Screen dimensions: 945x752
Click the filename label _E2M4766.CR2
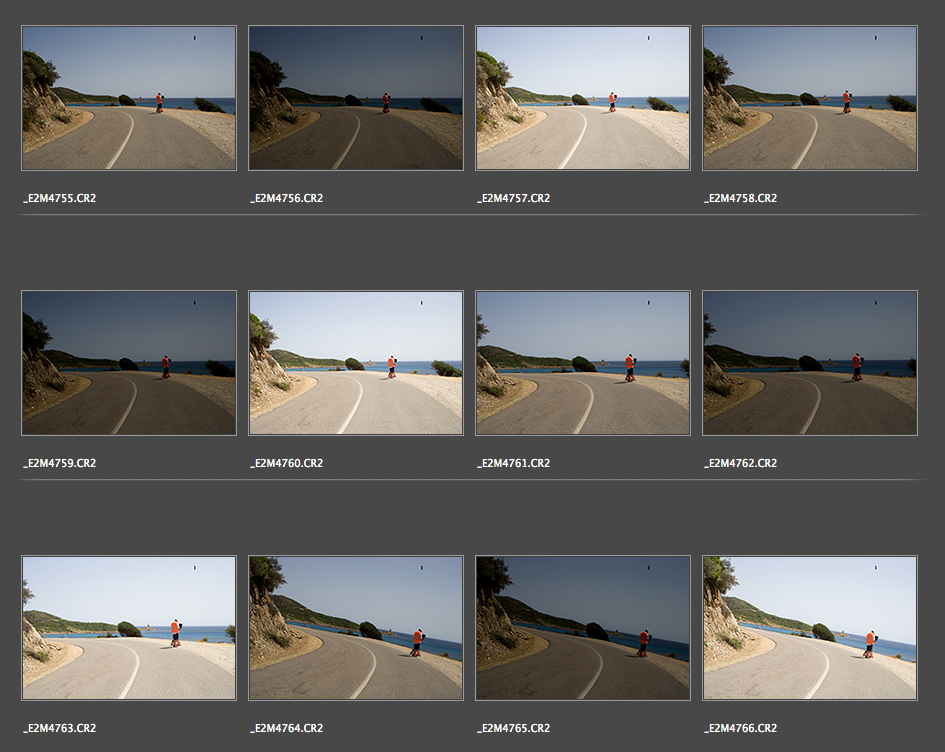tap(741, 728)
